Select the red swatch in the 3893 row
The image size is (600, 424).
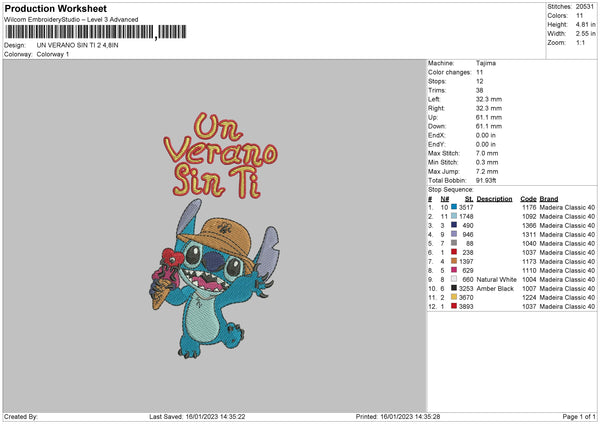[454, 306]
